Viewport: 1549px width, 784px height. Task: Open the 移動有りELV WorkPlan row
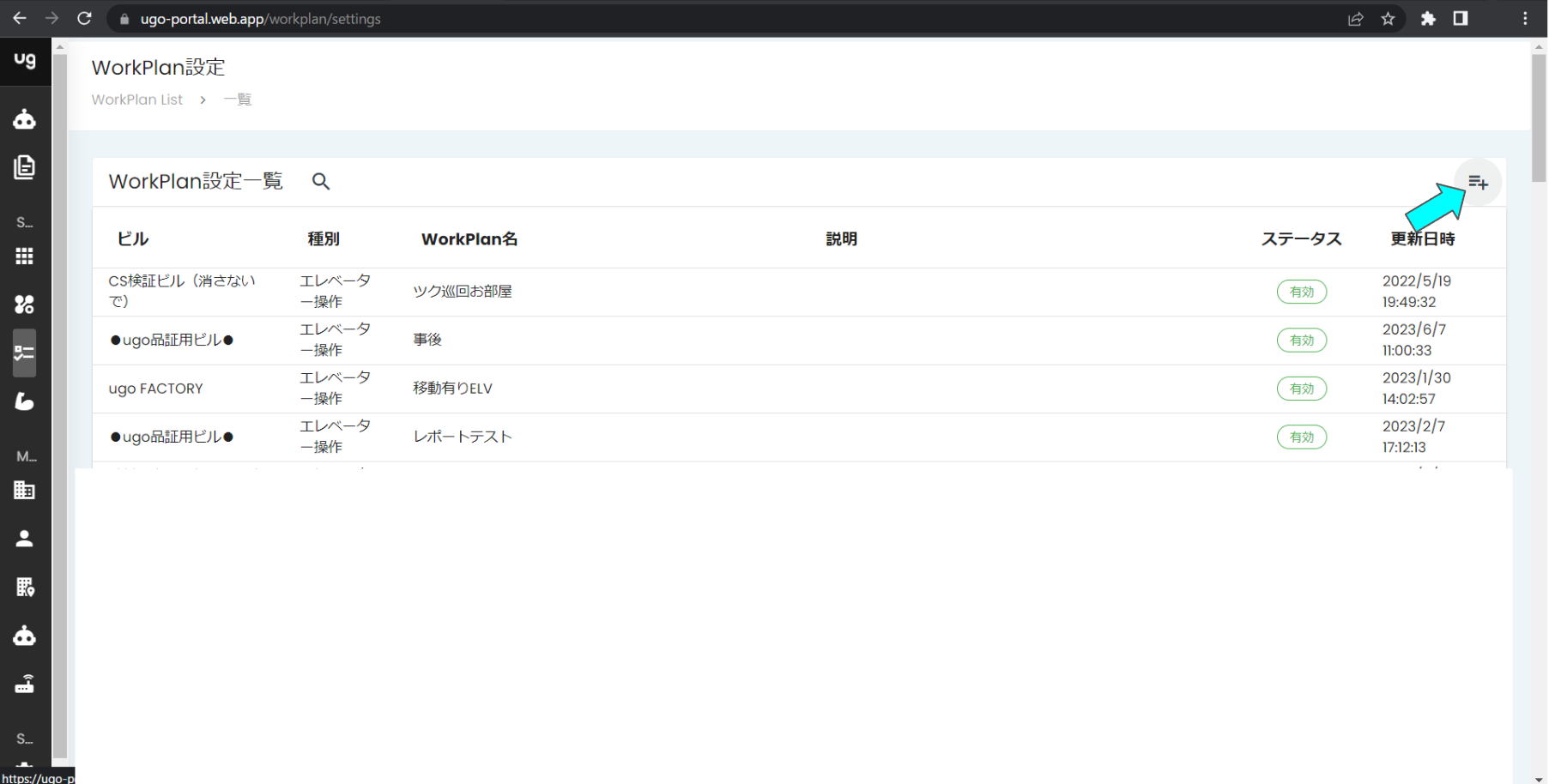[799, 389]
